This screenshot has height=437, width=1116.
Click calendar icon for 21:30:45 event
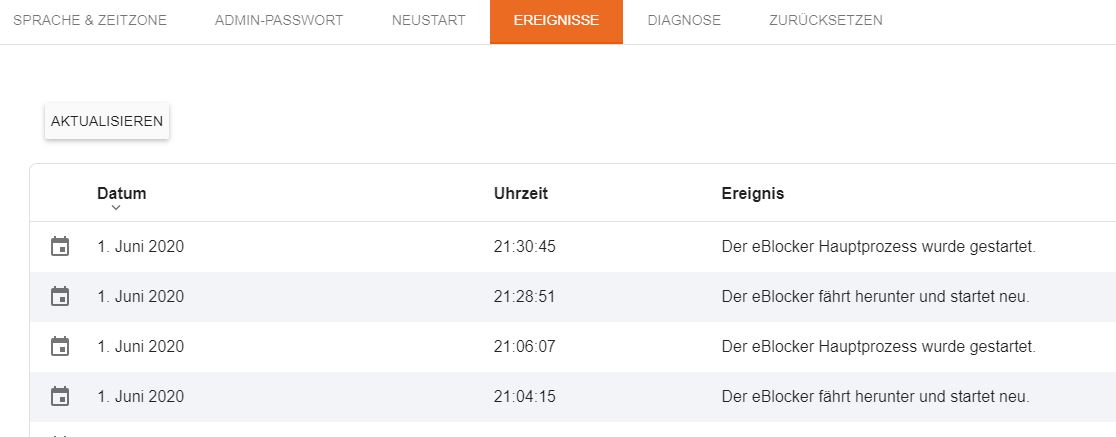pyautogui.click(x=60, y=246)
